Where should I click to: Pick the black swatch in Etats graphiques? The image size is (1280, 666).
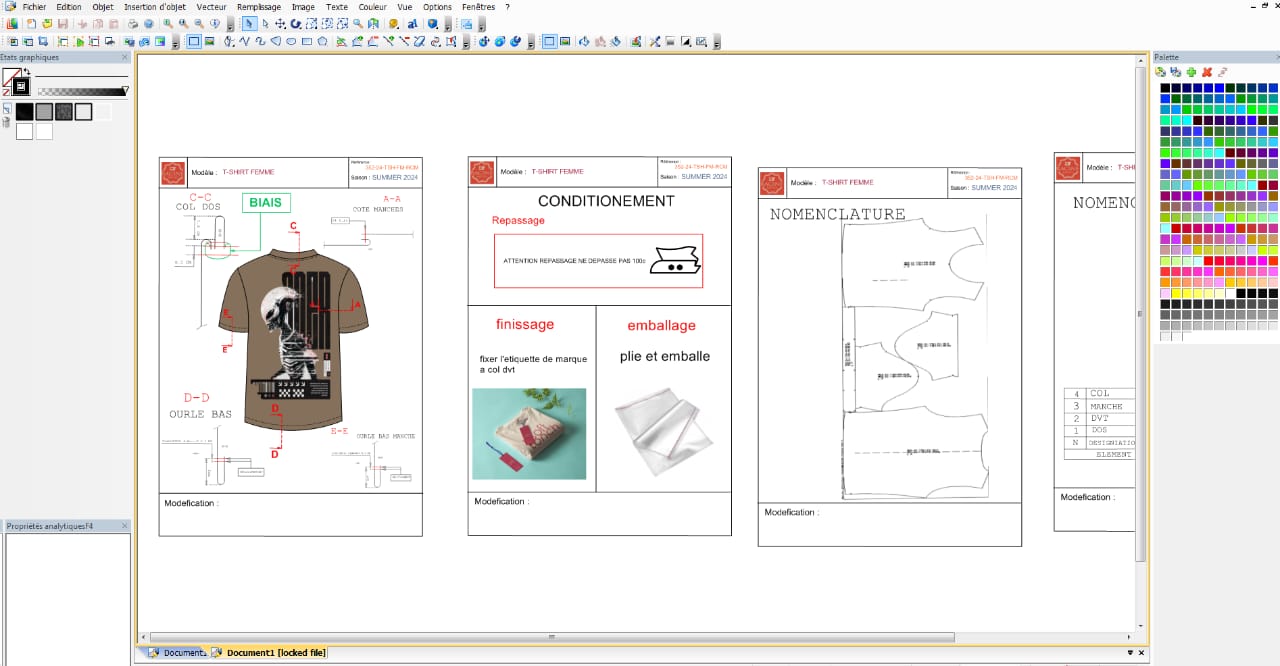[x=24, y=112]
